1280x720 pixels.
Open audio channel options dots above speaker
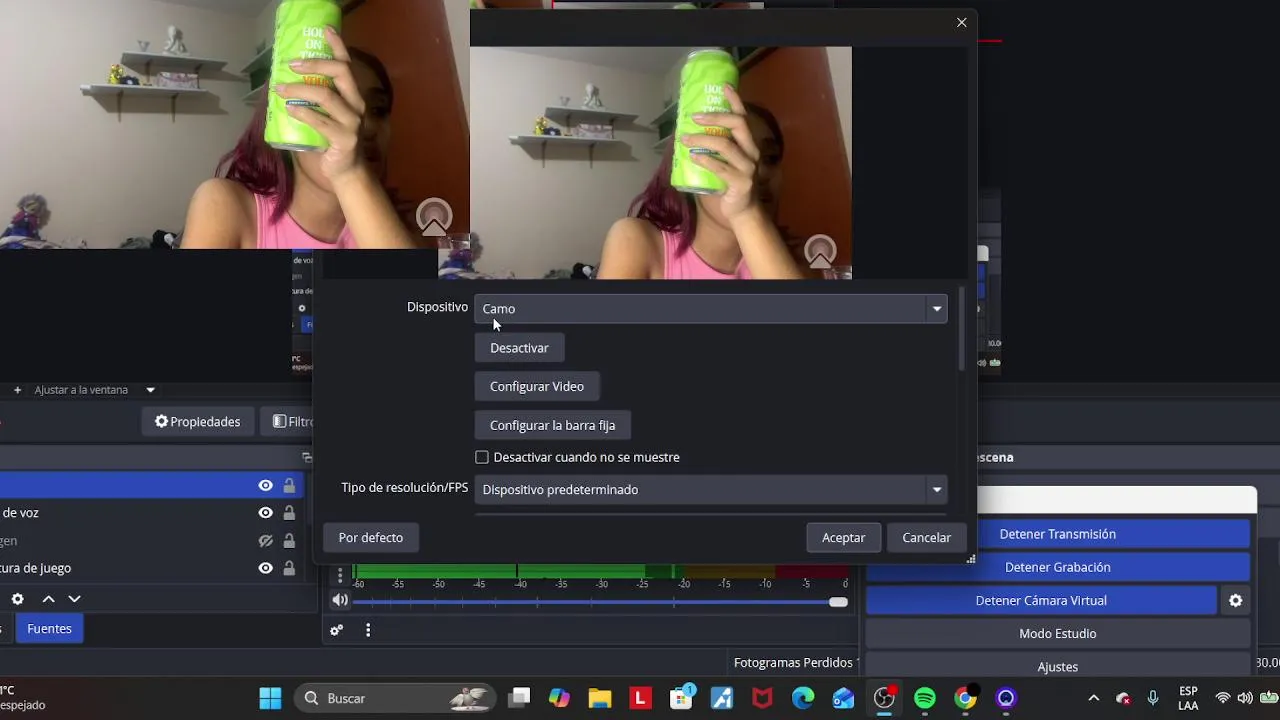[x=340, y=575]
